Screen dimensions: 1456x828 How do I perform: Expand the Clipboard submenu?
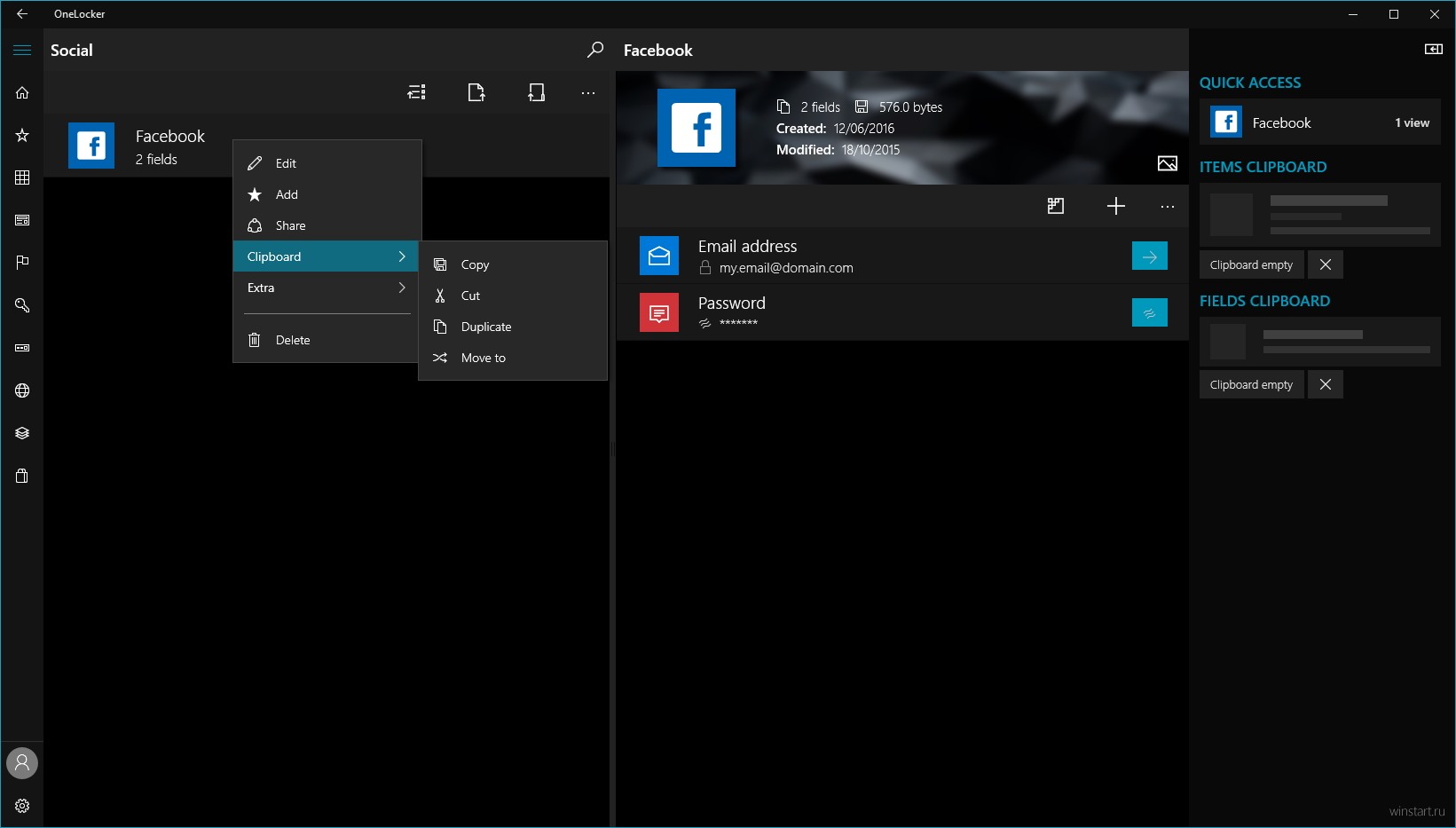pos(326,256)
